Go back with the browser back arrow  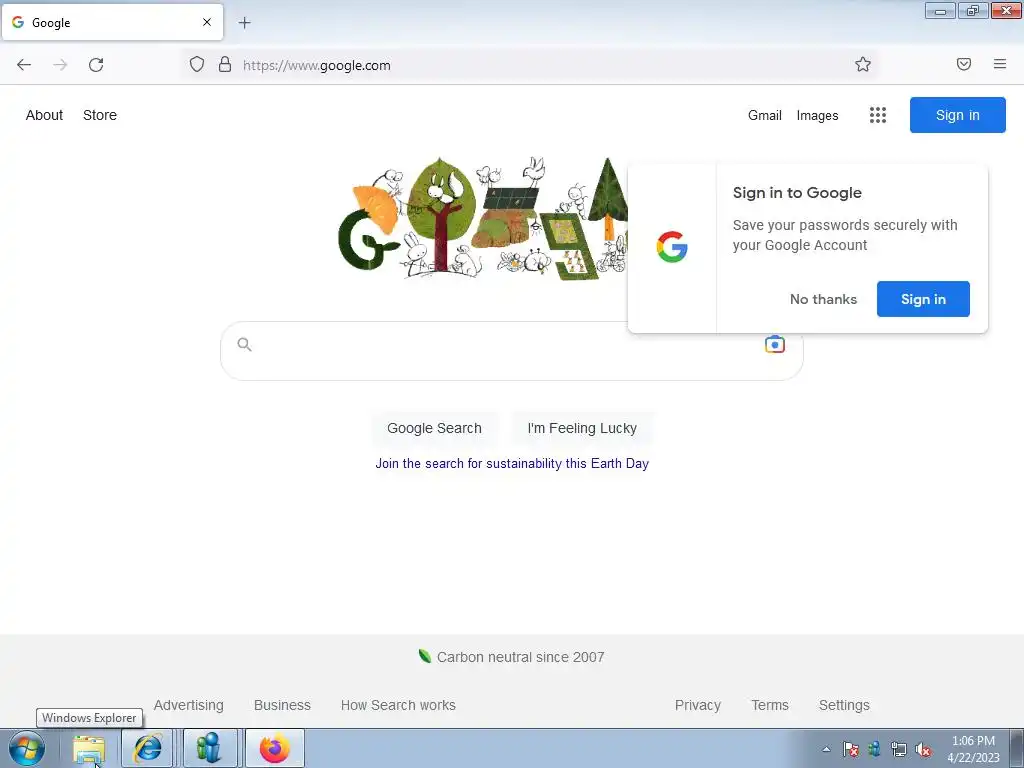coord(24,65)
